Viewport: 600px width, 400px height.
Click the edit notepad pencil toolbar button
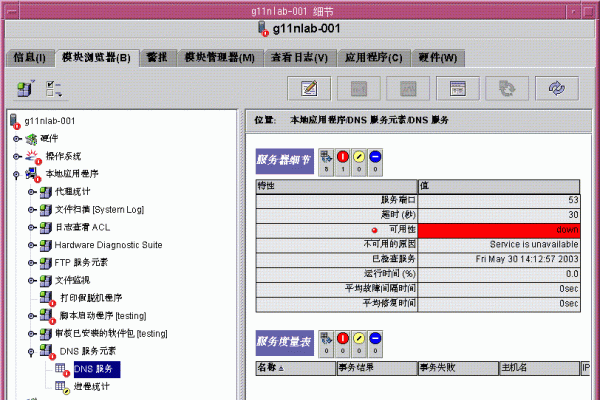(x=309, y=88)
